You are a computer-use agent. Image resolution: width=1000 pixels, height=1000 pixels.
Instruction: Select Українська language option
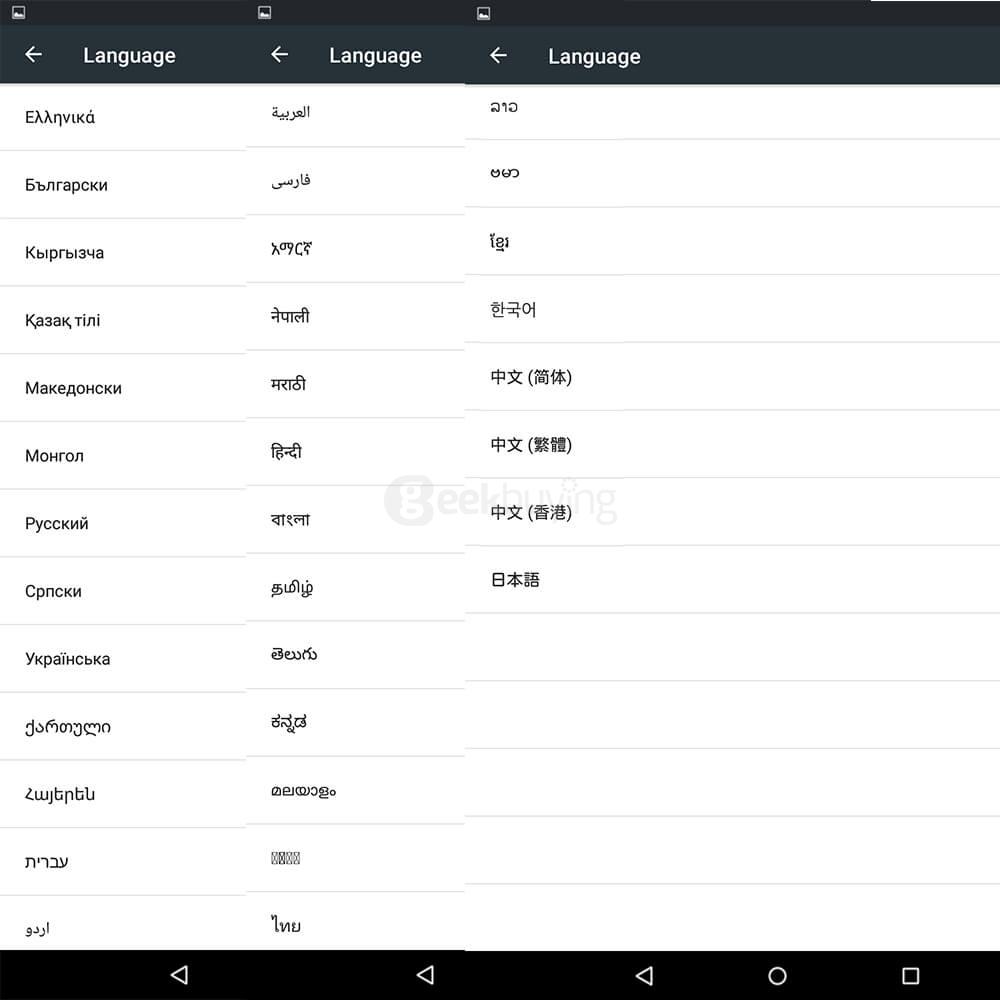pyautogui.click(x=68, y=659)
